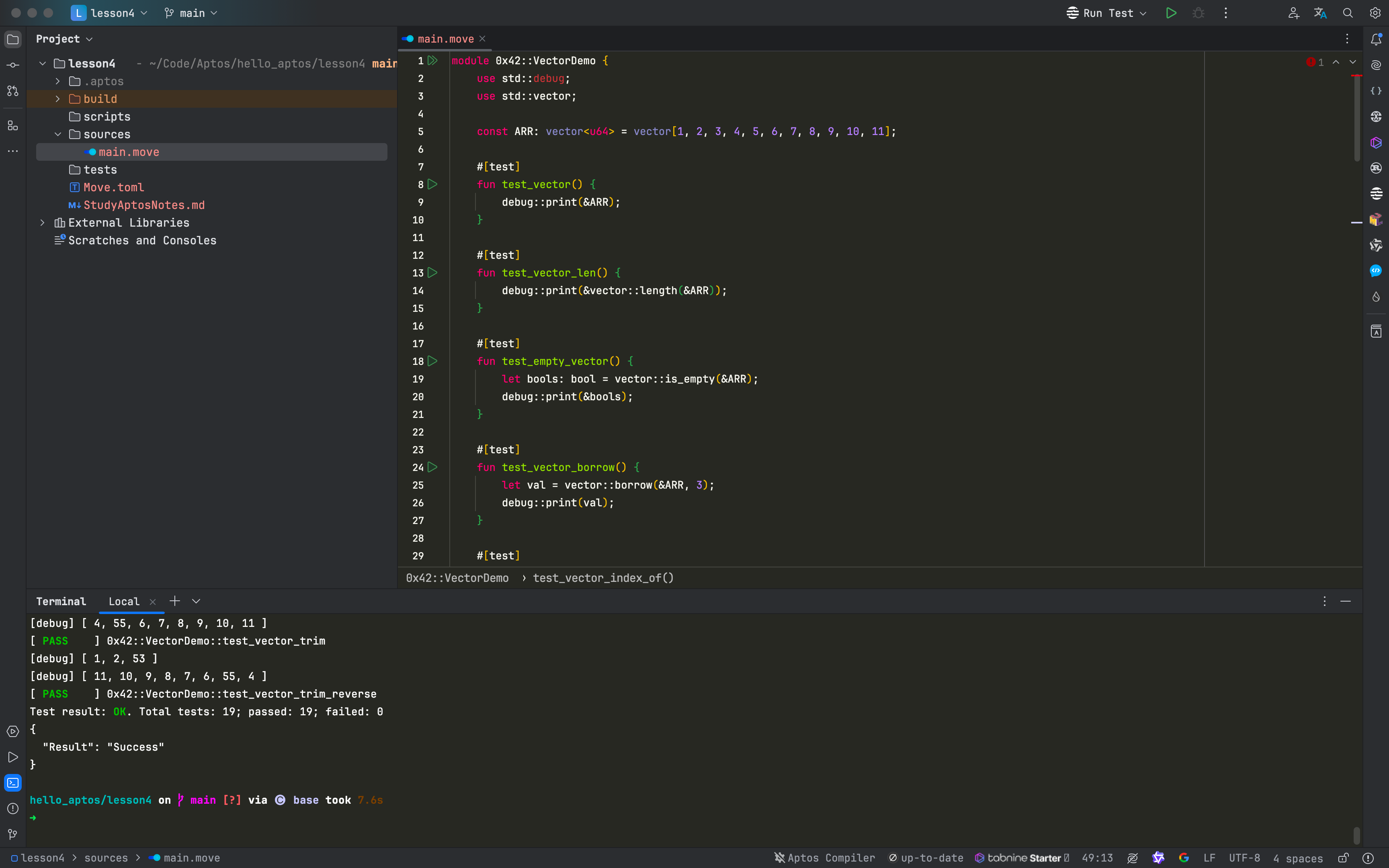1389x868 pixels.
Task: Hide the terminal panel
Action: [x=1345, y=601]
